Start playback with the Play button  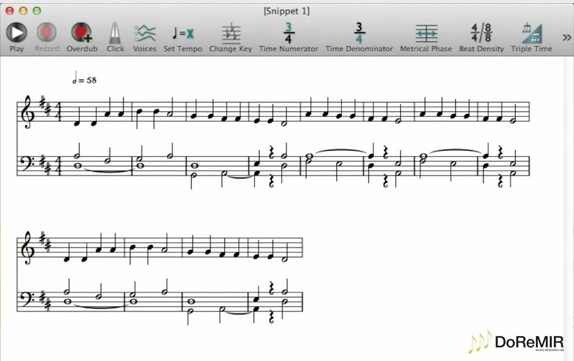[16, 37]
